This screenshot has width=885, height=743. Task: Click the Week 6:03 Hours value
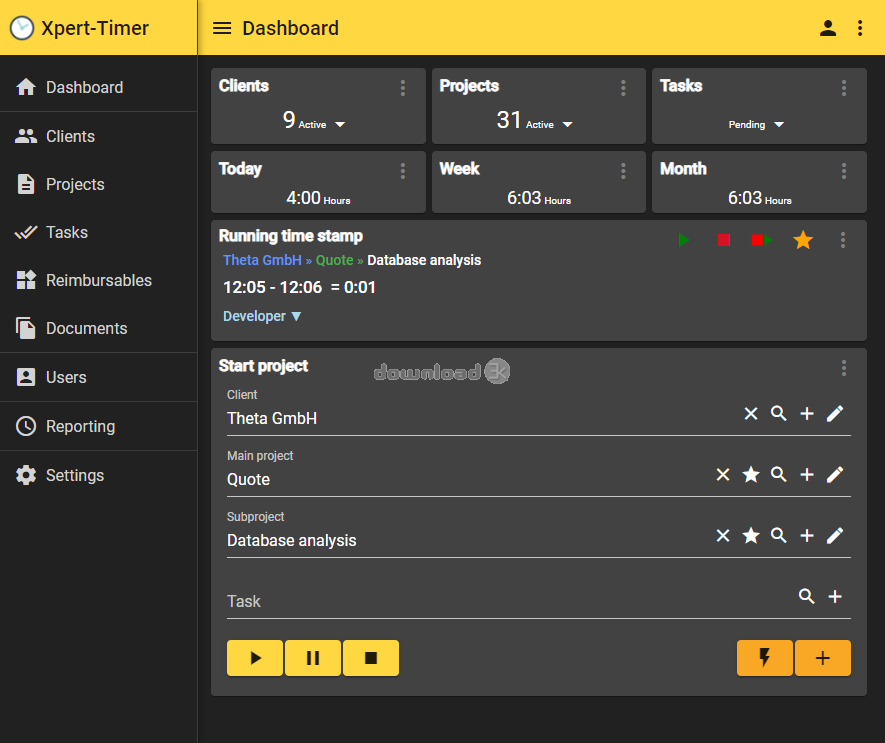tap(539, 198)
